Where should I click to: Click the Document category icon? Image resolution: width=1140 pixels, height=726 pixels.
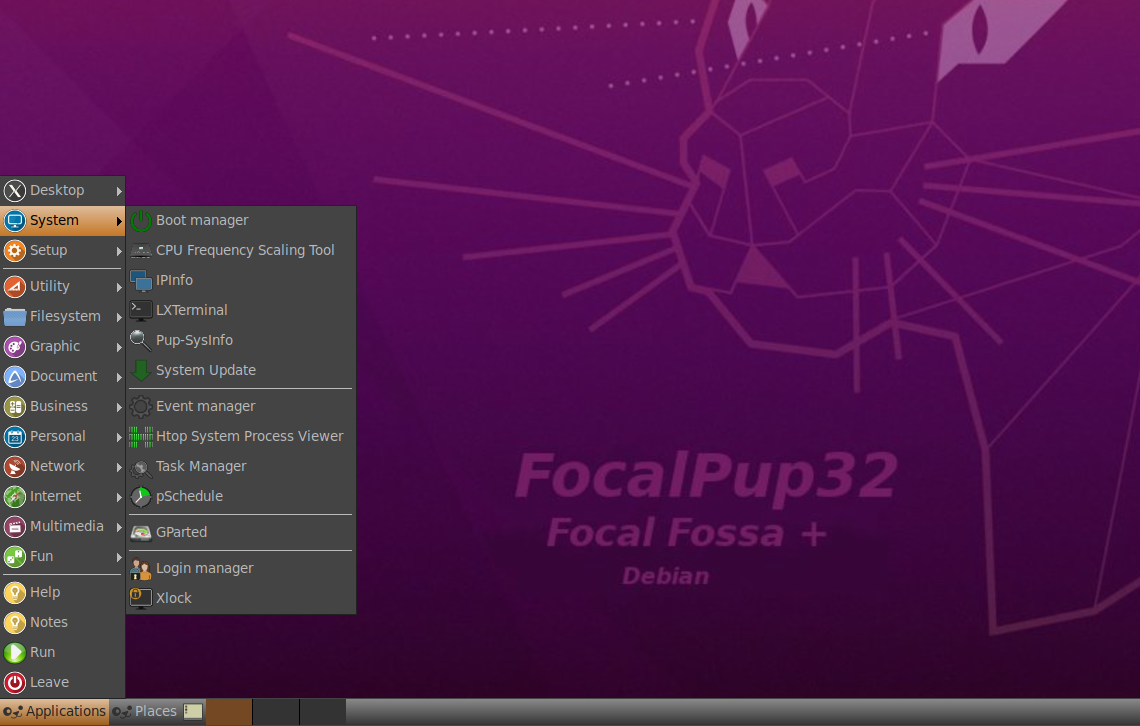(x=15, y=376)
